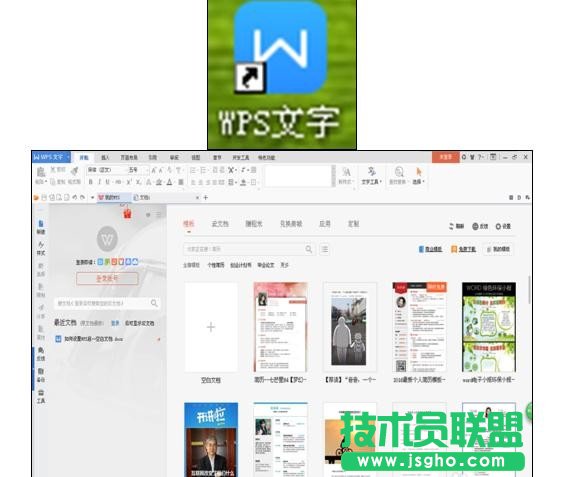Open the WPS 文字 application menu dropdown
Screen dimensions: 568x477
pyautogui.click(x=51, y=157)
